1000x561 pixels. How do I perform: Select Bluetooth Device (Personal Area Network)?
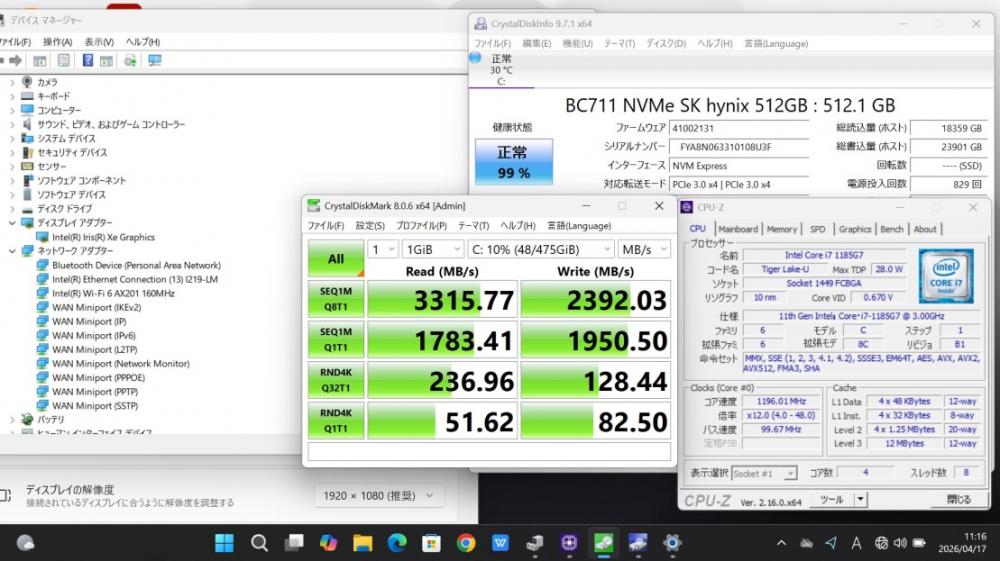136,265
